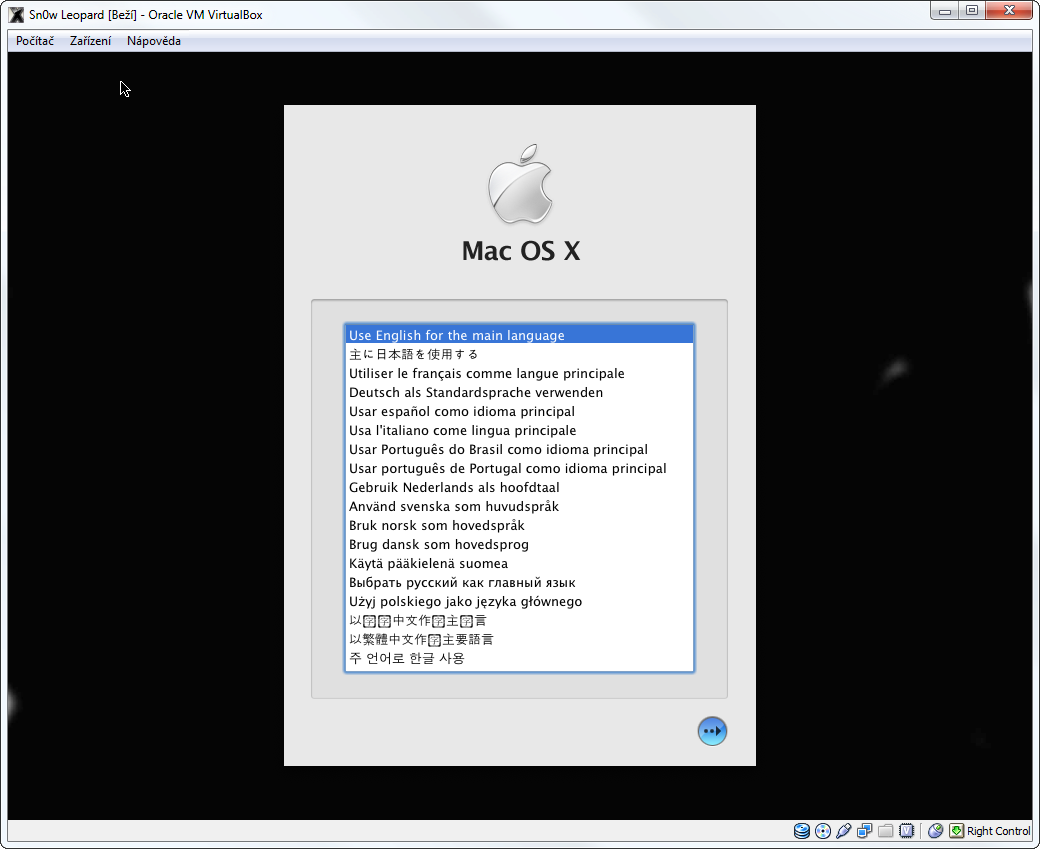Select 'Use English for the main language'
This screenshot has width=1040, height=849.
(x=519, y=335)
